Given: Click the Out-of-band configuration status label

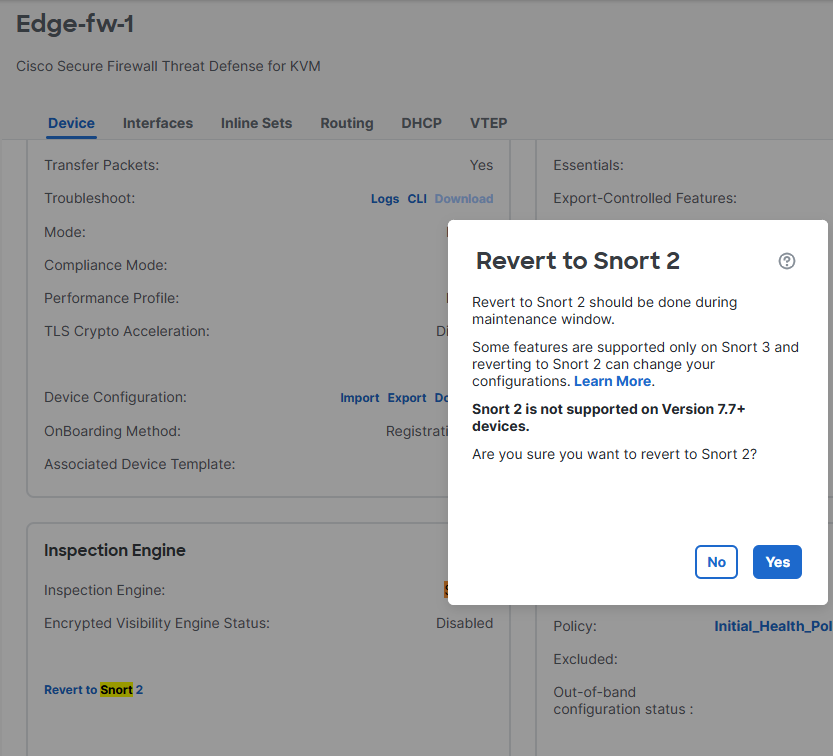Looking at the screenshot, I should pyautogui.click(x=623, y=701).
